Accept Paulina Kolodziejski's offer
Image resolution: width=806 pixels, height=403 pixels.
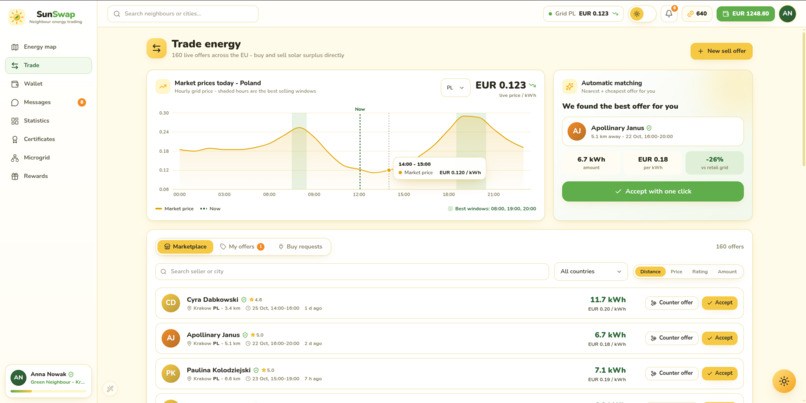click(x=720, y=373)
